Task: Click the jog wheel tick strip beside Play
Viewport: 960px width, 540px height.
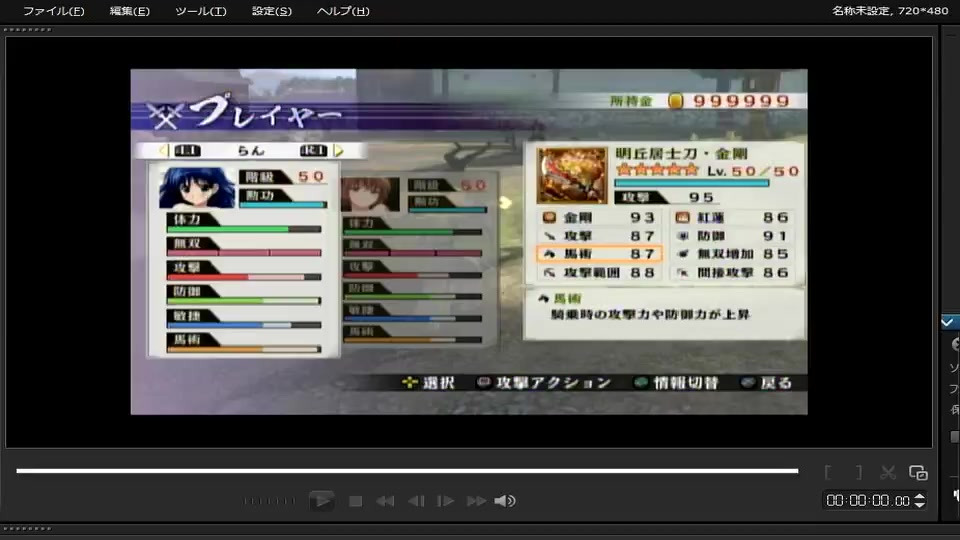Action: coord(270,501)
